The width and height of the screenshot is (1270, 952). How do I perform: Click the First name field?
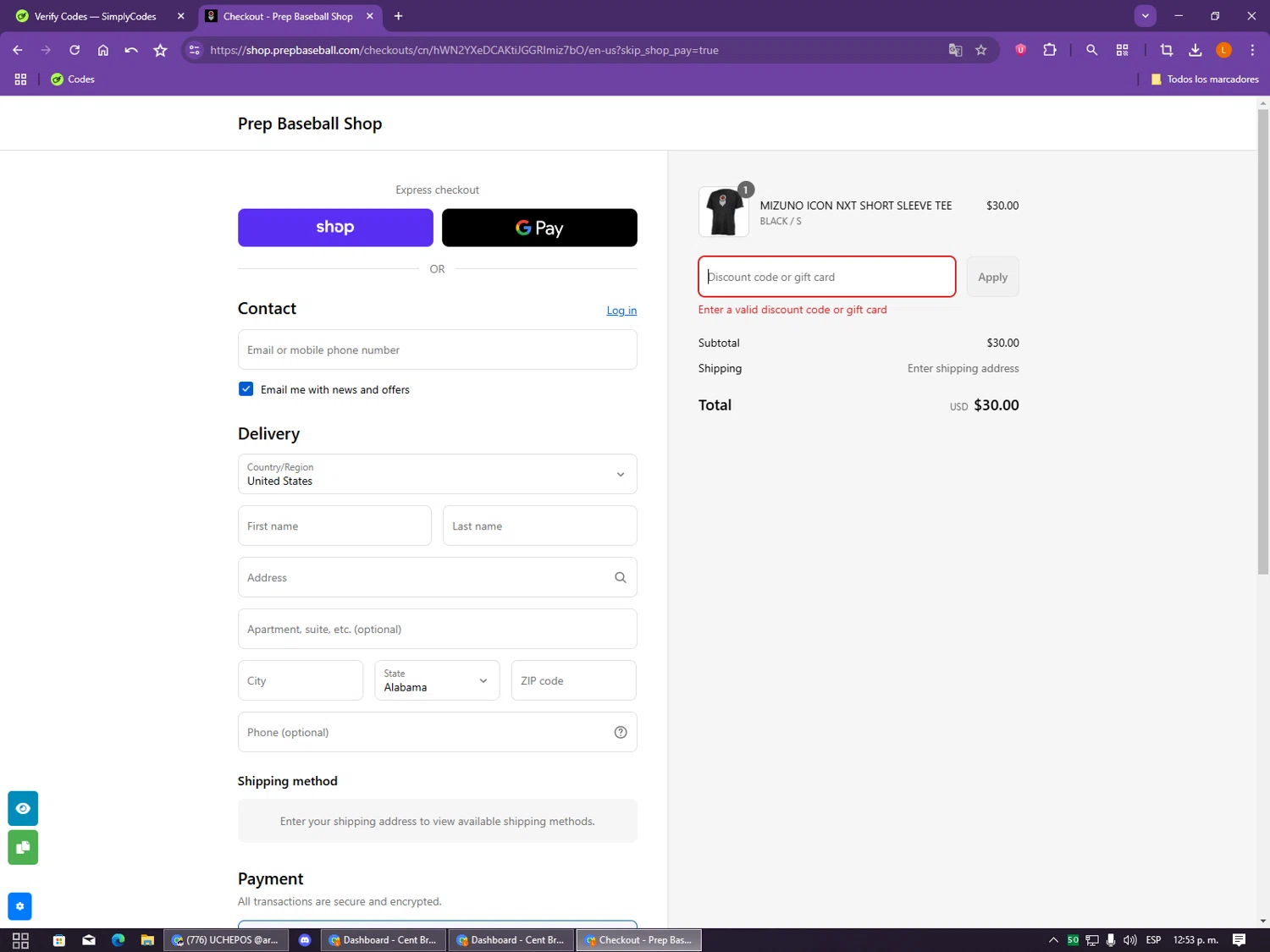pyautogui.click(x=334, y=526)
